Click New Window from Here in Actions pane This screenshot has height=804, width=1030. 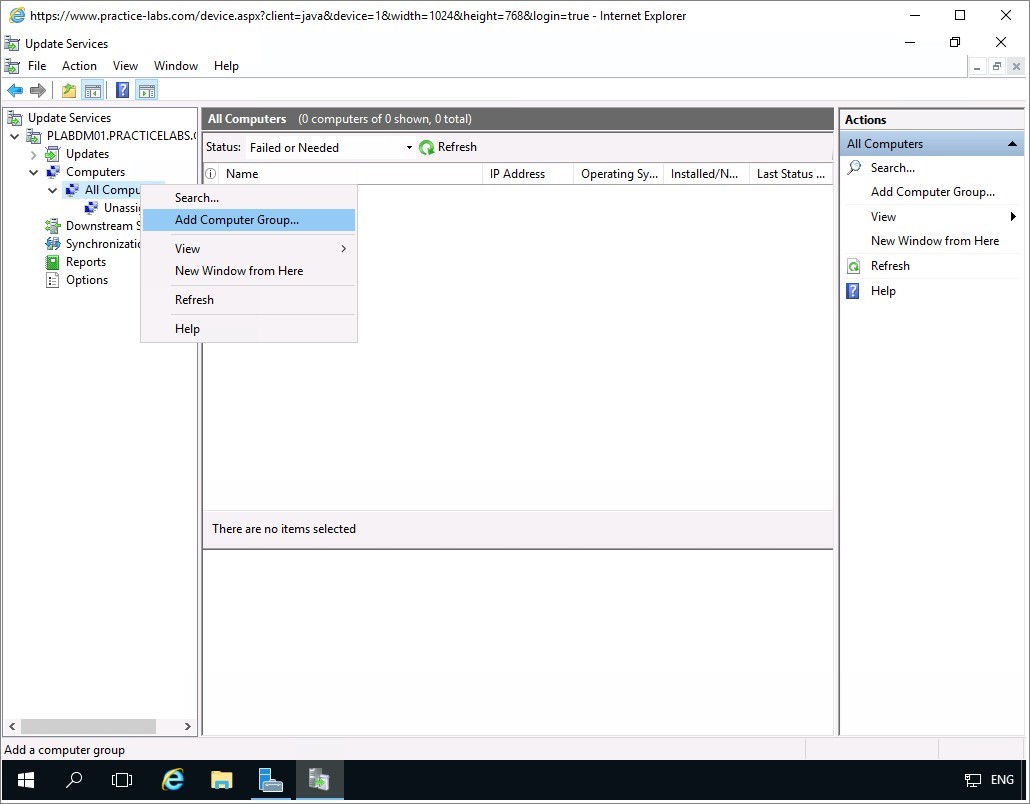(934, 241)
